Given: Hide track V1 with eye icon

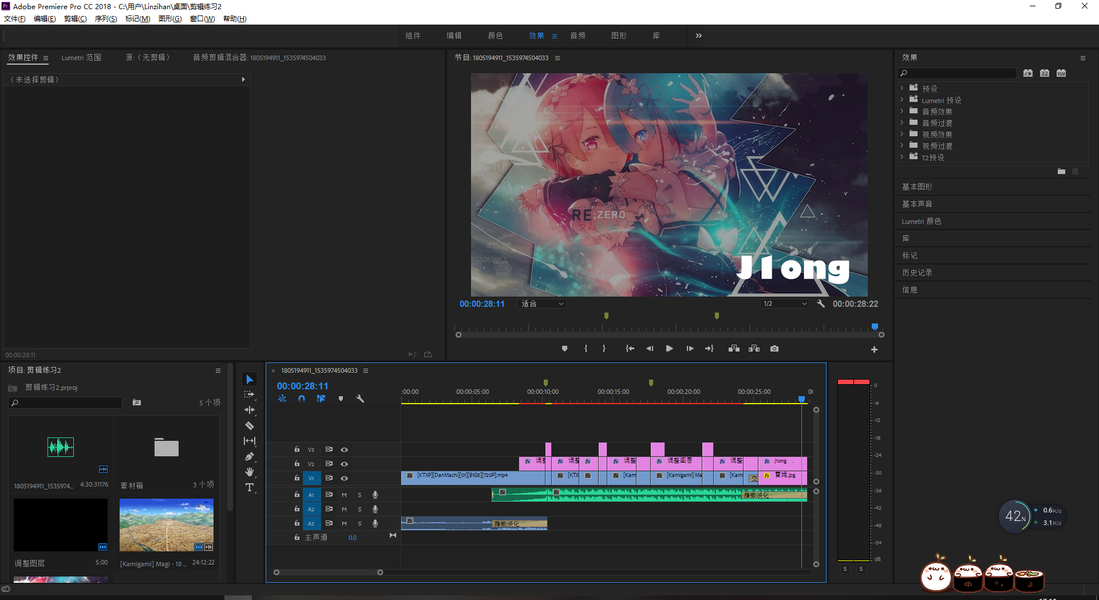Looking at the screenshot, I should click(344, 478).
